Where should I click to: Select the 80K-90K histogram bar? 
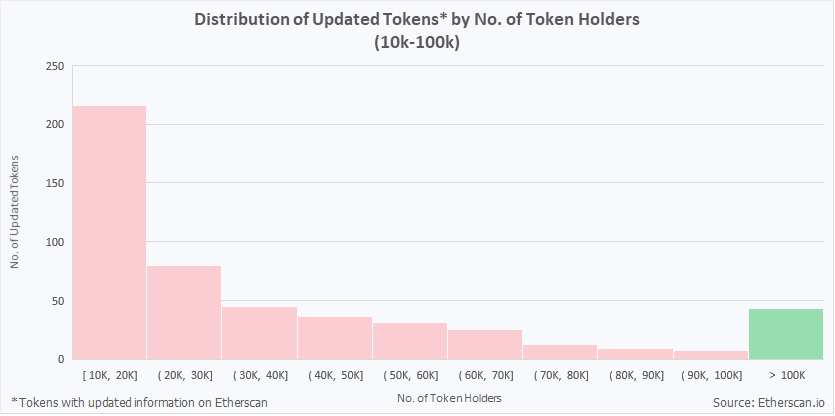point(635,354)
